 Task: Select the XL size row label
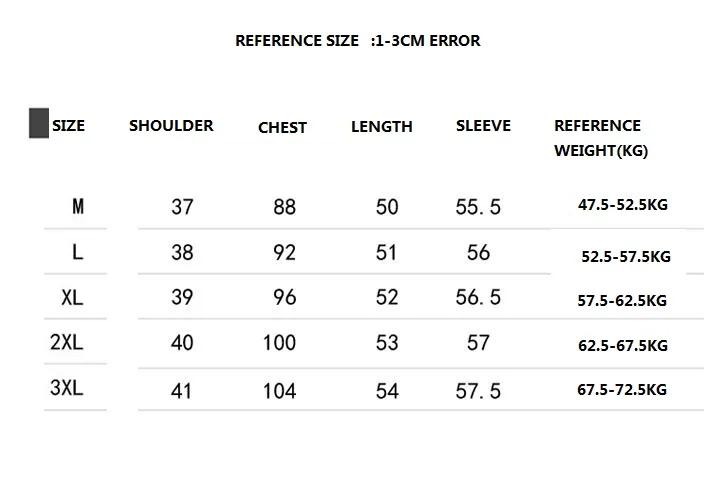[x=72, y=297]
